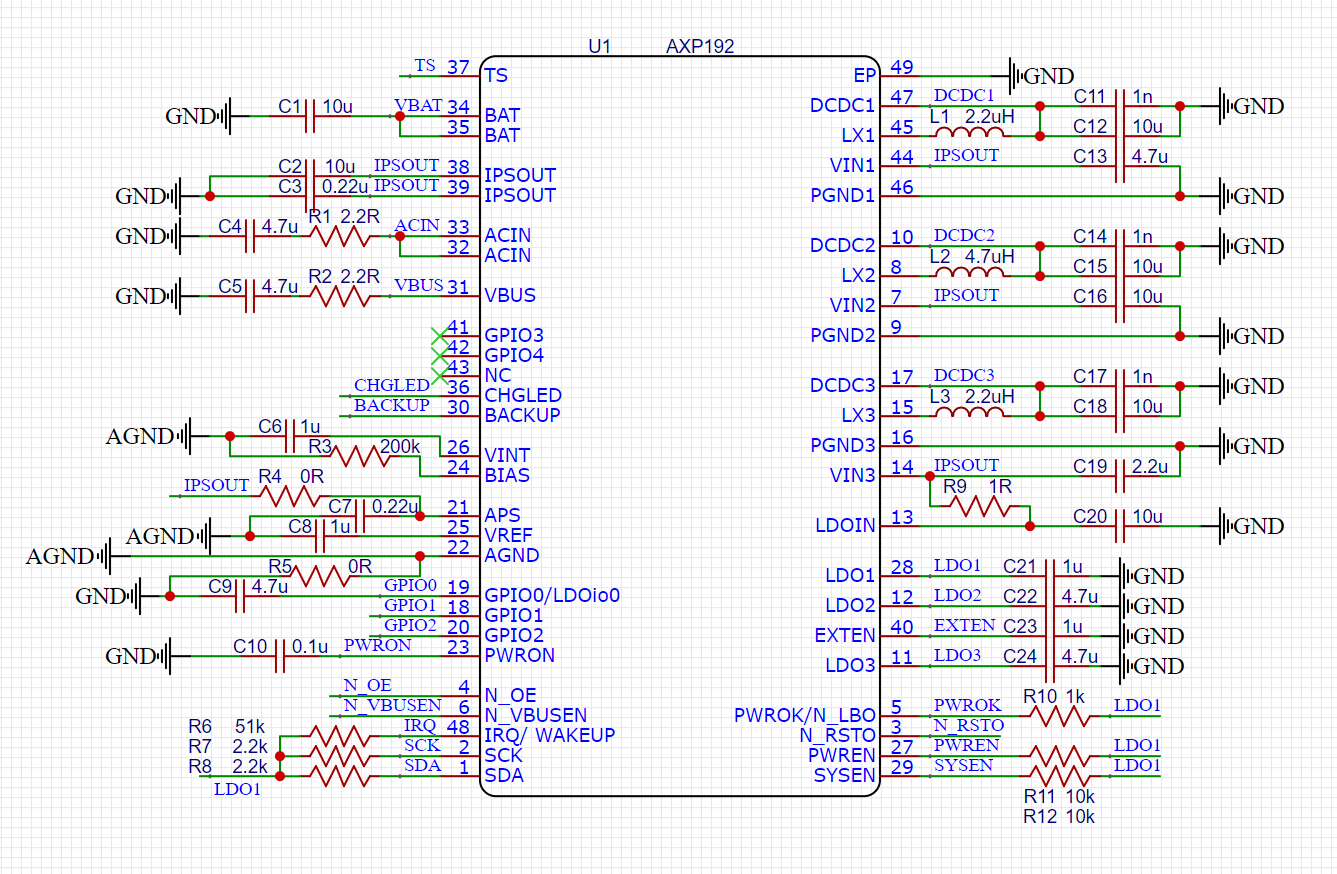The height and width of the screenshot is (874, 1337).
Task: Click the no-connect X on pin 43
Action: [x=439, y=375]
